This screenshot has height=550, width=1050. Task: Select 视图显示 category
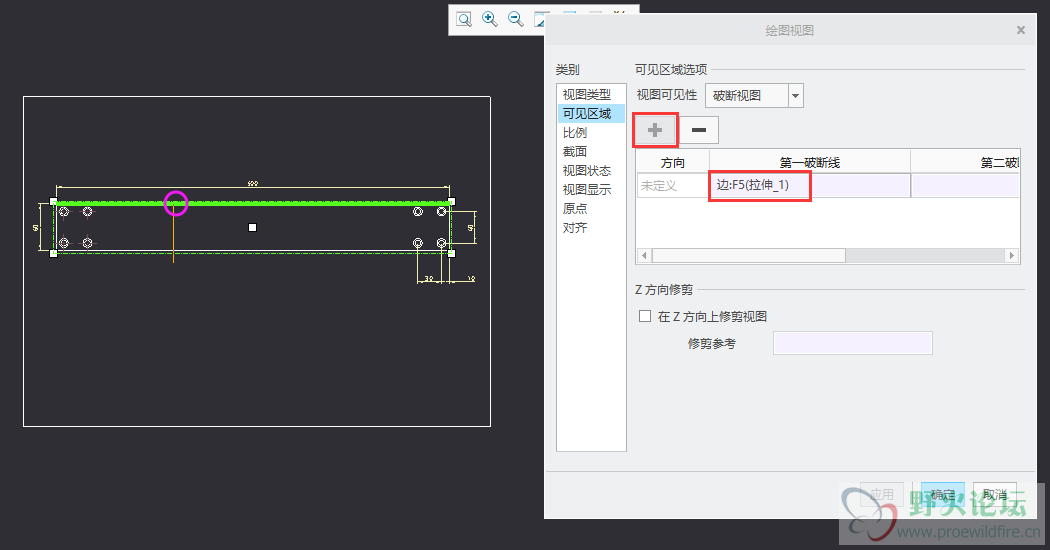pos(591,190)
